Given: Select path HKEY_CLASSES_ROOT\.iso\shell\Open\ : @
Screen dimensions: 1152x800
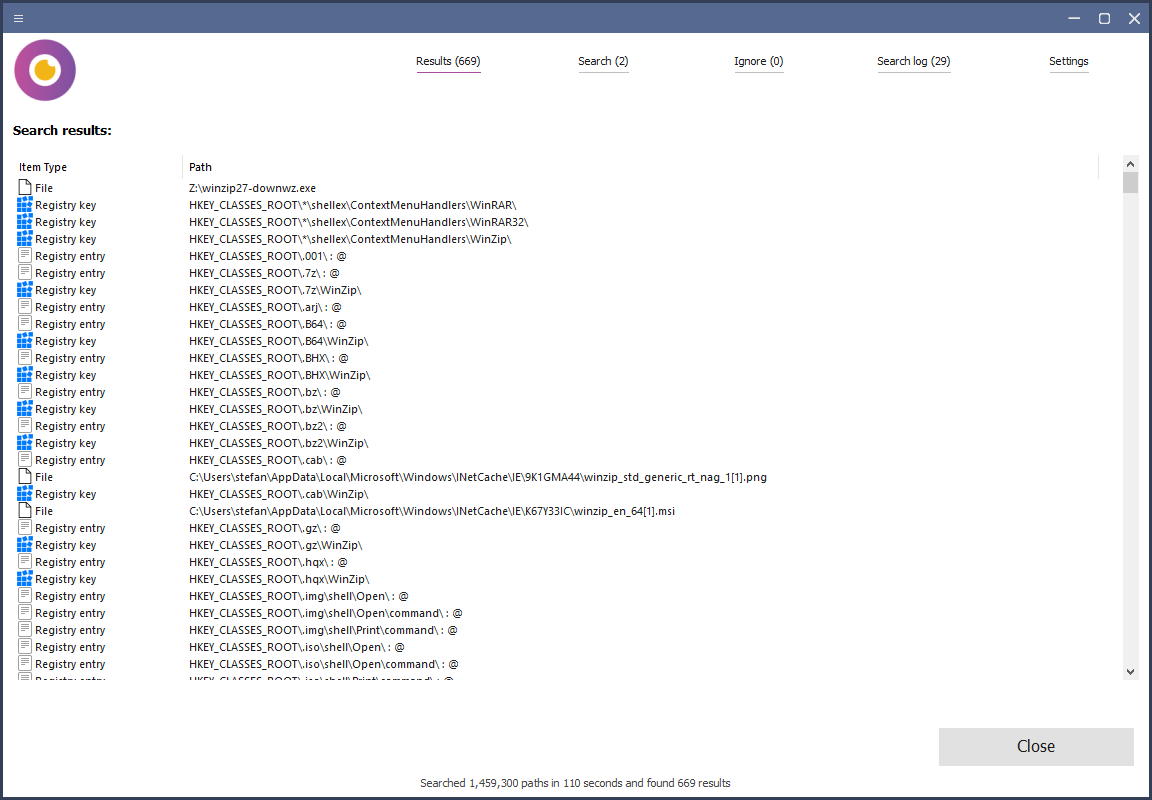Looking at the screenshot, I should pyautogui.click(x=297, y=646).
